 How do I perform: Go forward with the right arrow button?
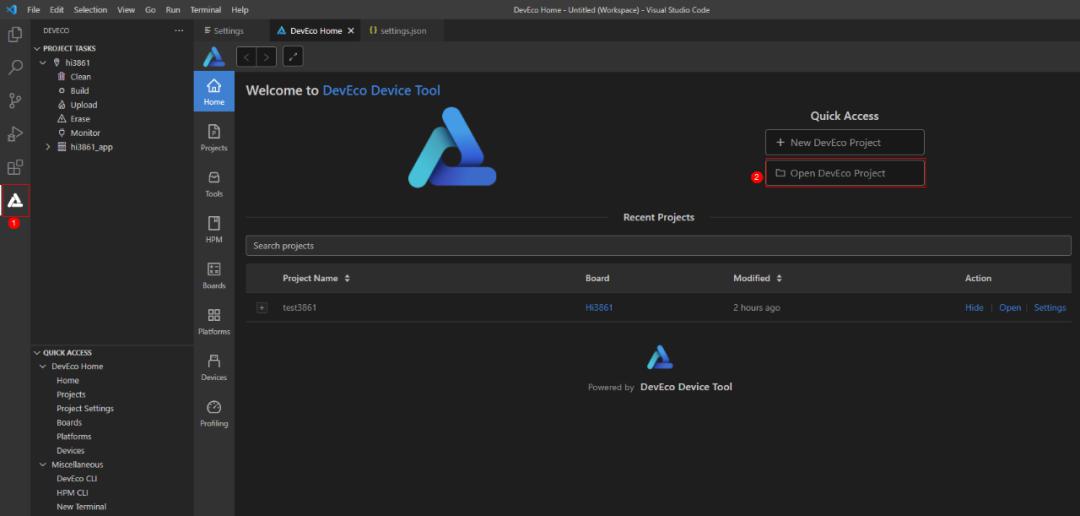[x=267, y=56]
